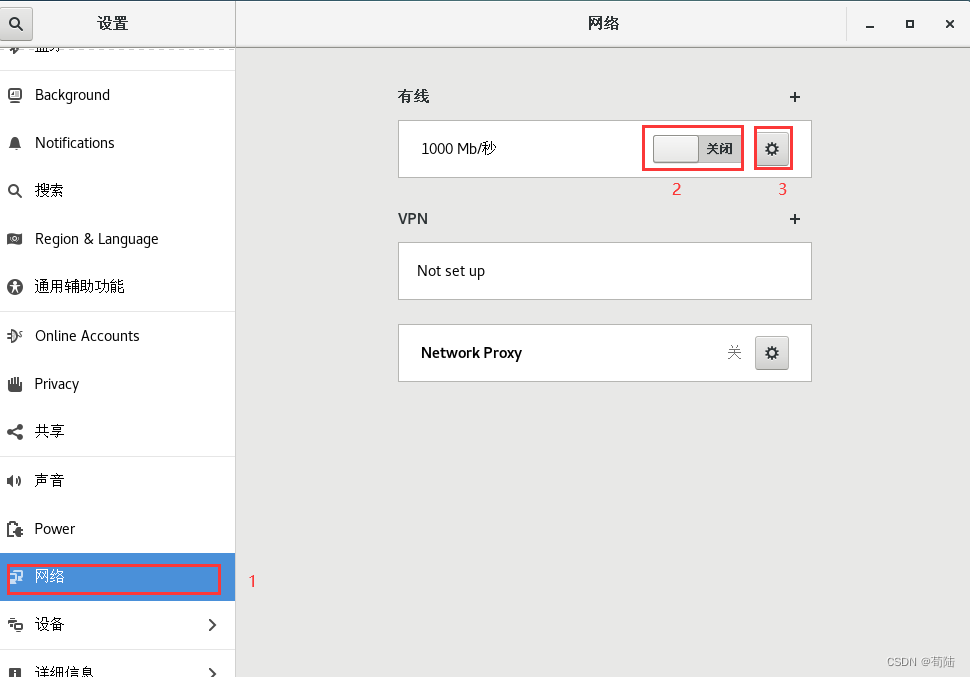Click the network icon beside 网络
This screenshot has height=677, width=970.
pos(16,577)
